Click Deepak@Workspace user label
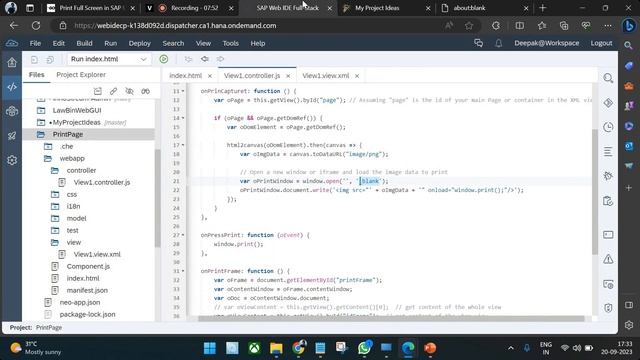640x360 pixels. click(547, 43)
